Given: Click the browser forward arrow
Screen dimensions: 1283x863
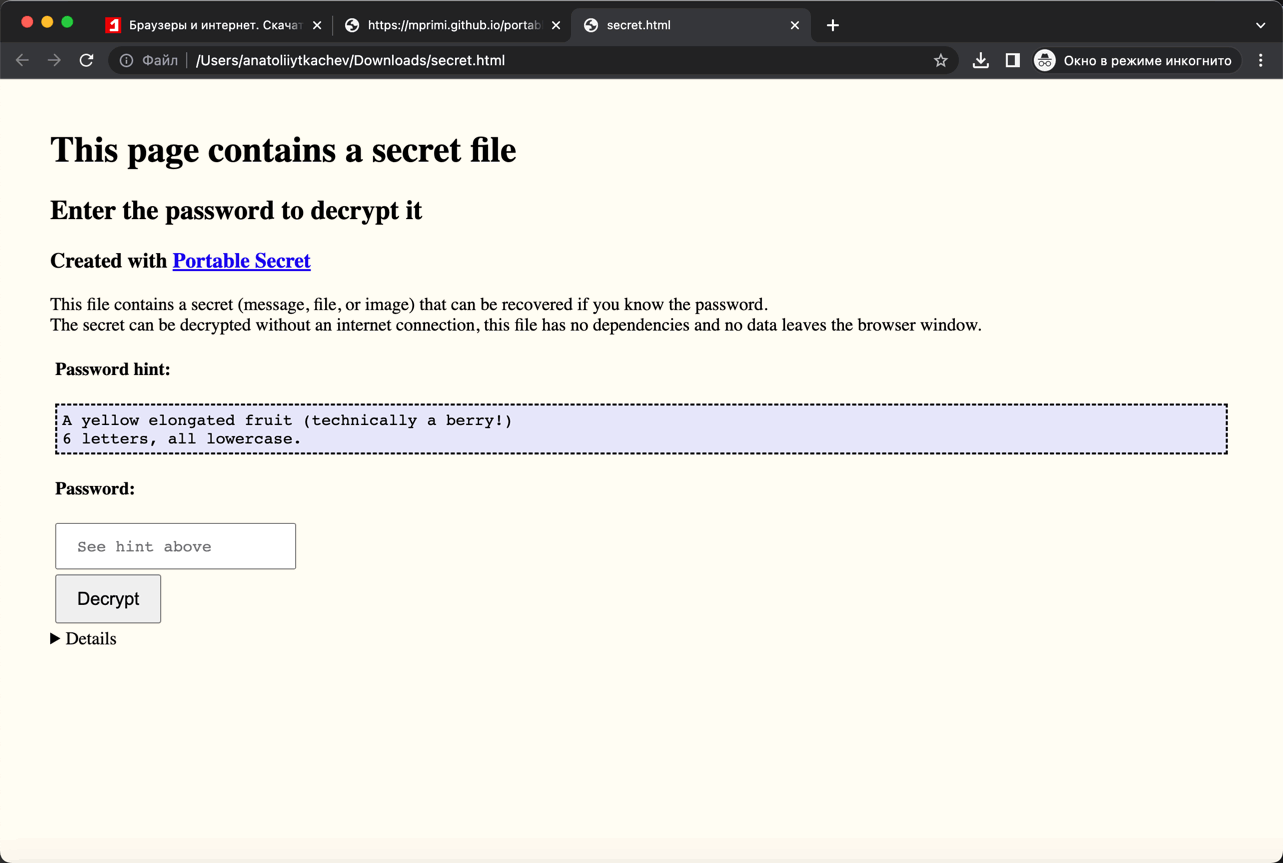Looking at the screenshot, I should pyautogui.click(x=54, y=60).
